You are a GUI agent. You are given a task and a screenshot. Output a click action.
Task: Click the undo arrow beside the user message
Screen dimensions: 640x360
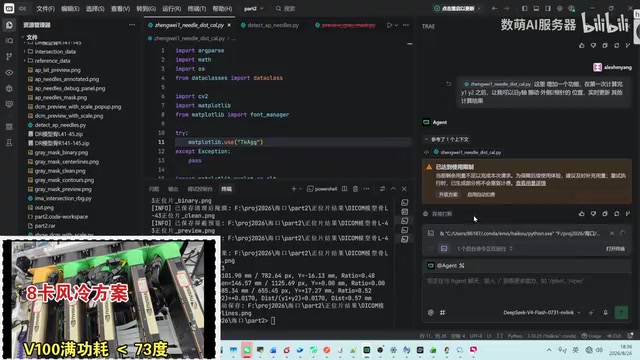click(x=448, y=84)
